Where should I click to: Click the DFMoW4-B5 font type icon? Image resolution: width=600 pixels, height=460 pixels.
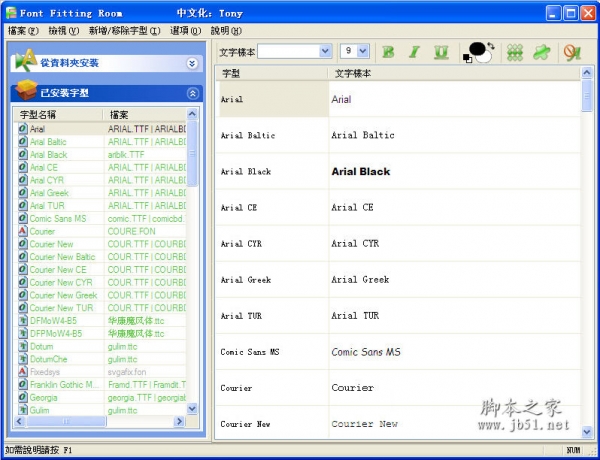click(x=23, y=321)
